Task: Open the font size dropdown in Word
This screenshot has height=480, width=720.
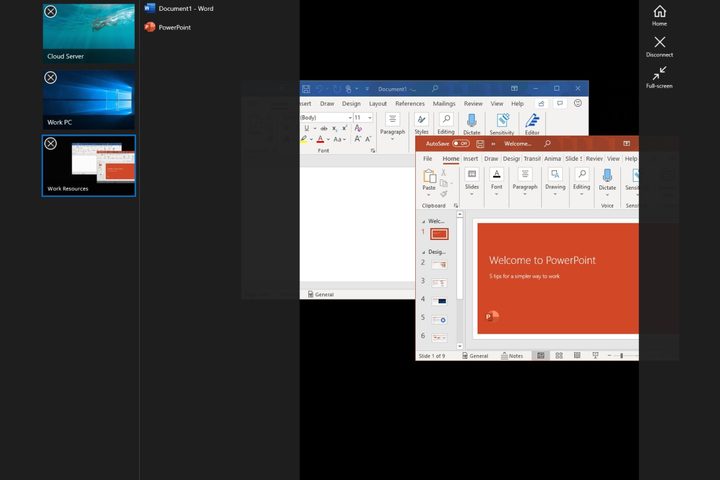Action: coord(369,118)
